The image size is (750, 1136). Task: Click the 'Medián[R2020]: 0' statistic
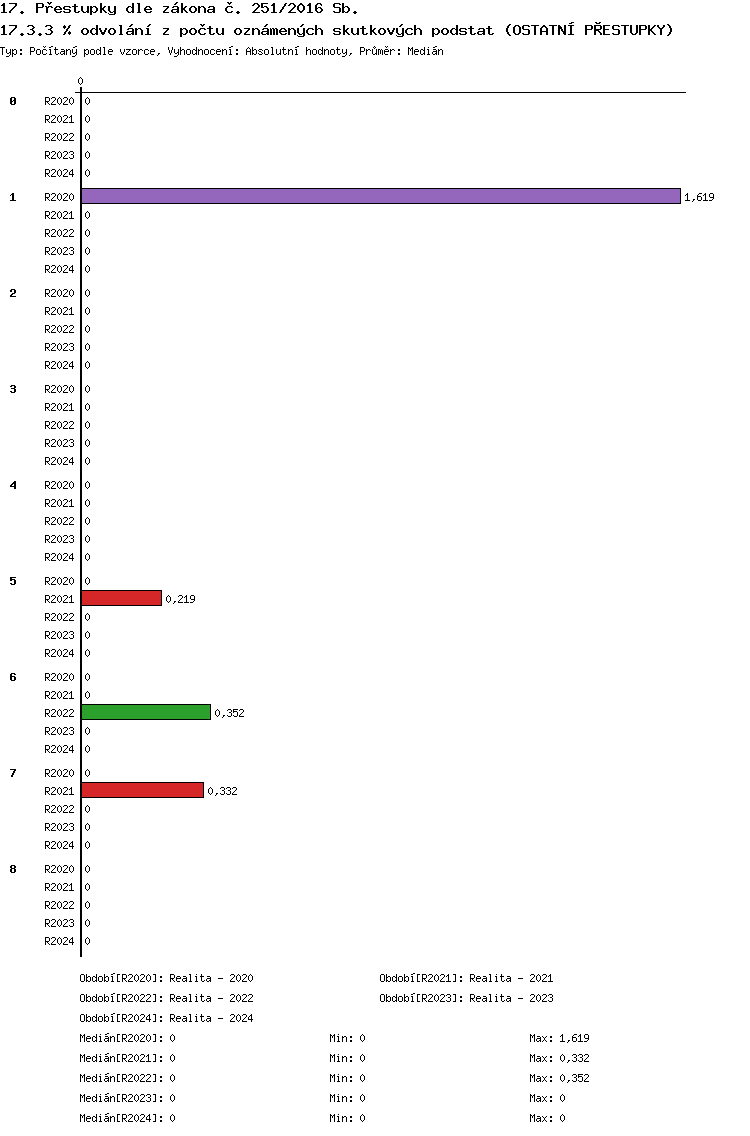(x=128, y=1038)
